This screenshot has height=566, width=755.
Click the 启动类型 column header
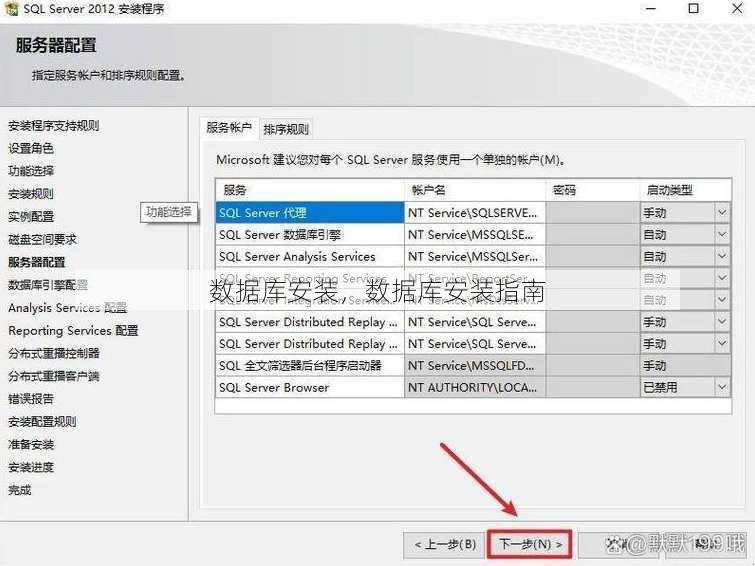tap(686, 190)
